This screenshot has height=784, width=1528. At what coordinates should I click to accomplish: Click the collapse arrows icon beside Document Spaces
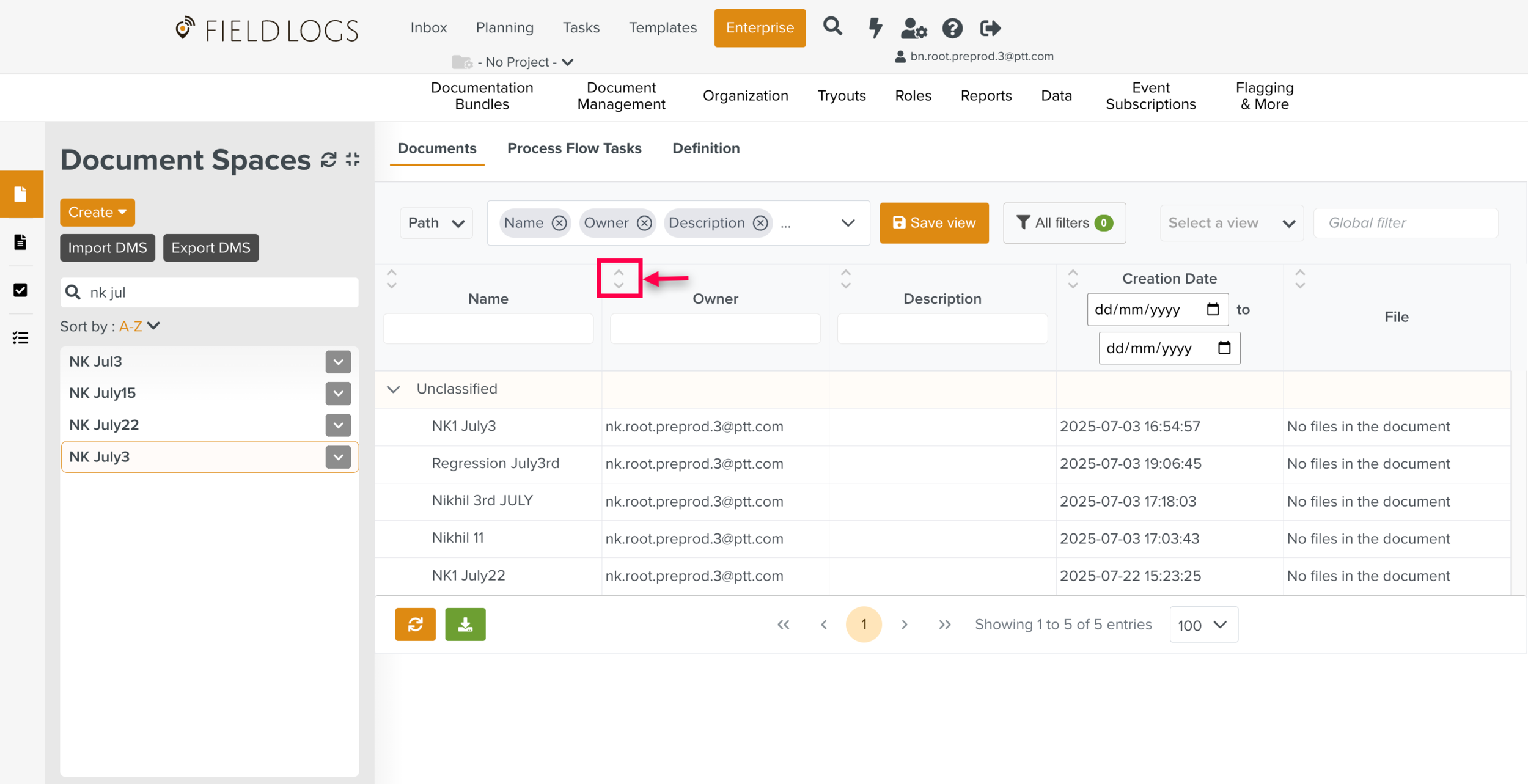tap(353, 160)
